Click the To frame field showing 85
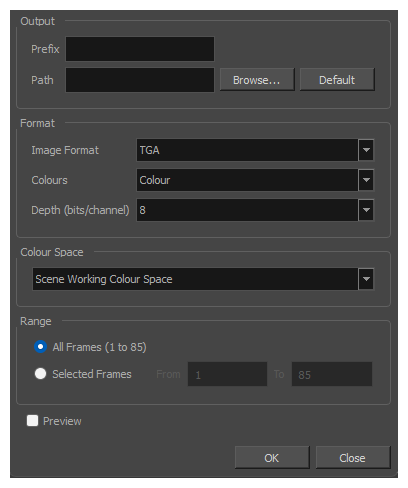408x488 pixels. click(332, 374)
